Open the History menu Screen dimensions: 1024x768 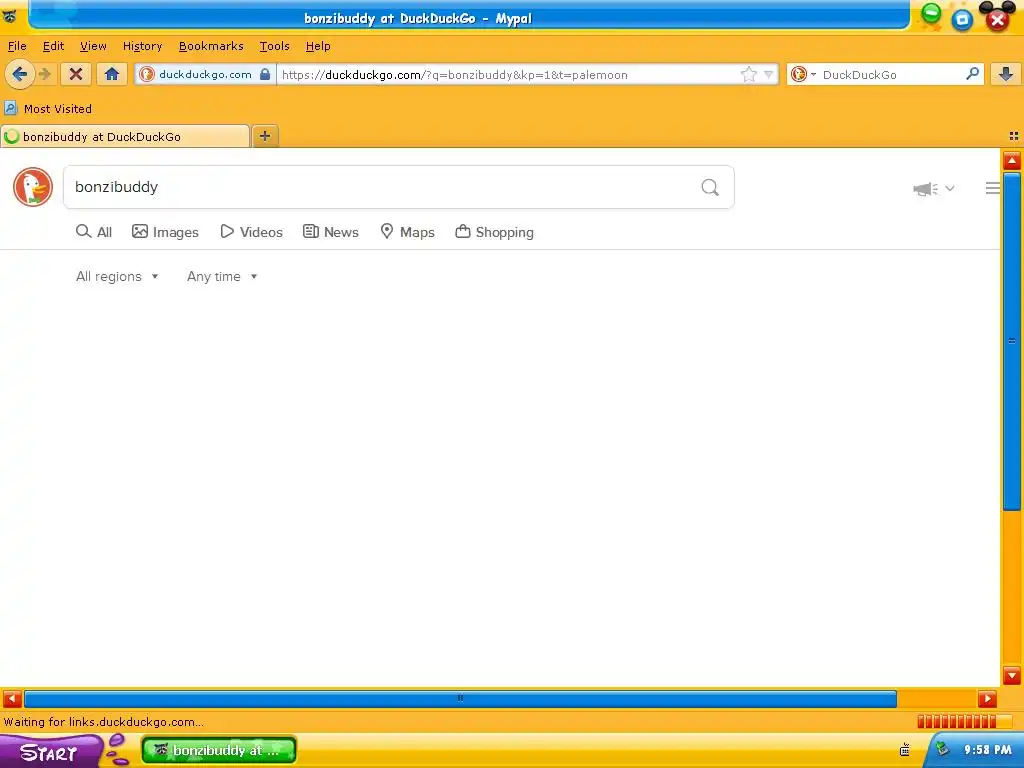142,46
